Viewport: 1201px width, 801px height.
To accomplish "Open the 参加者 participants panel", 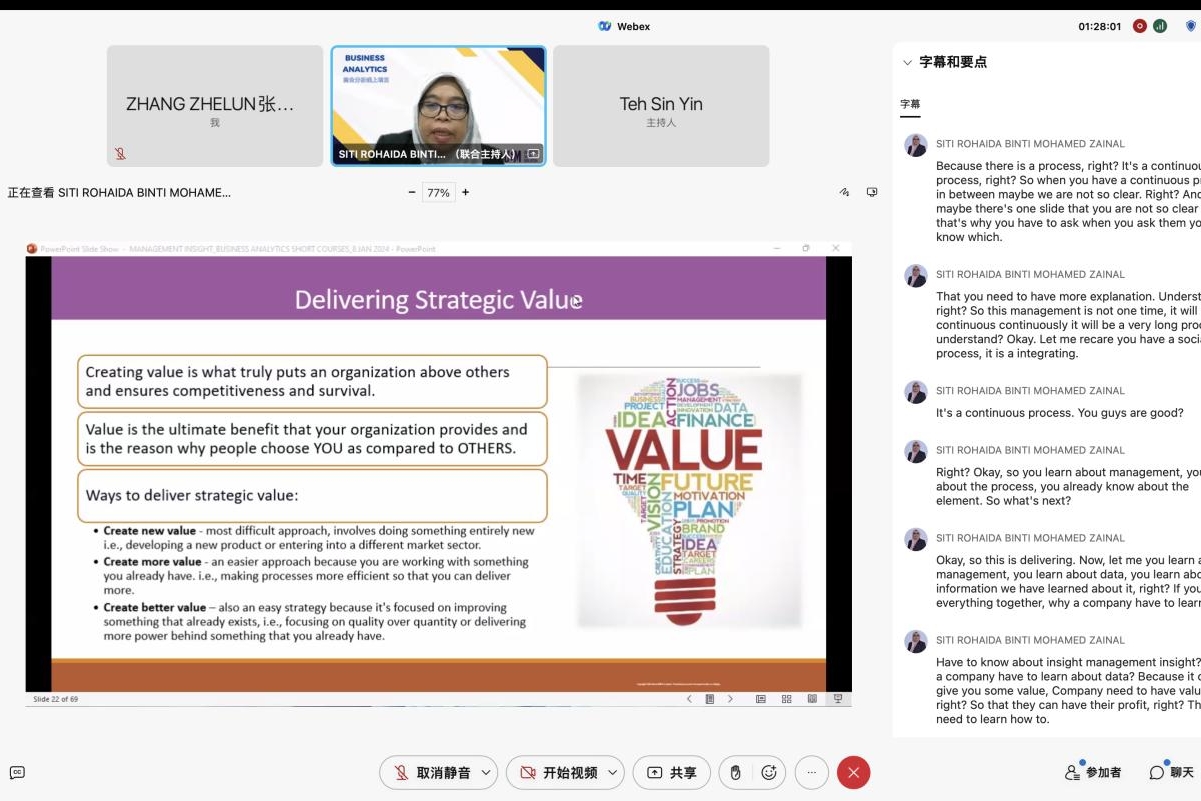I will pos(1093,772).
